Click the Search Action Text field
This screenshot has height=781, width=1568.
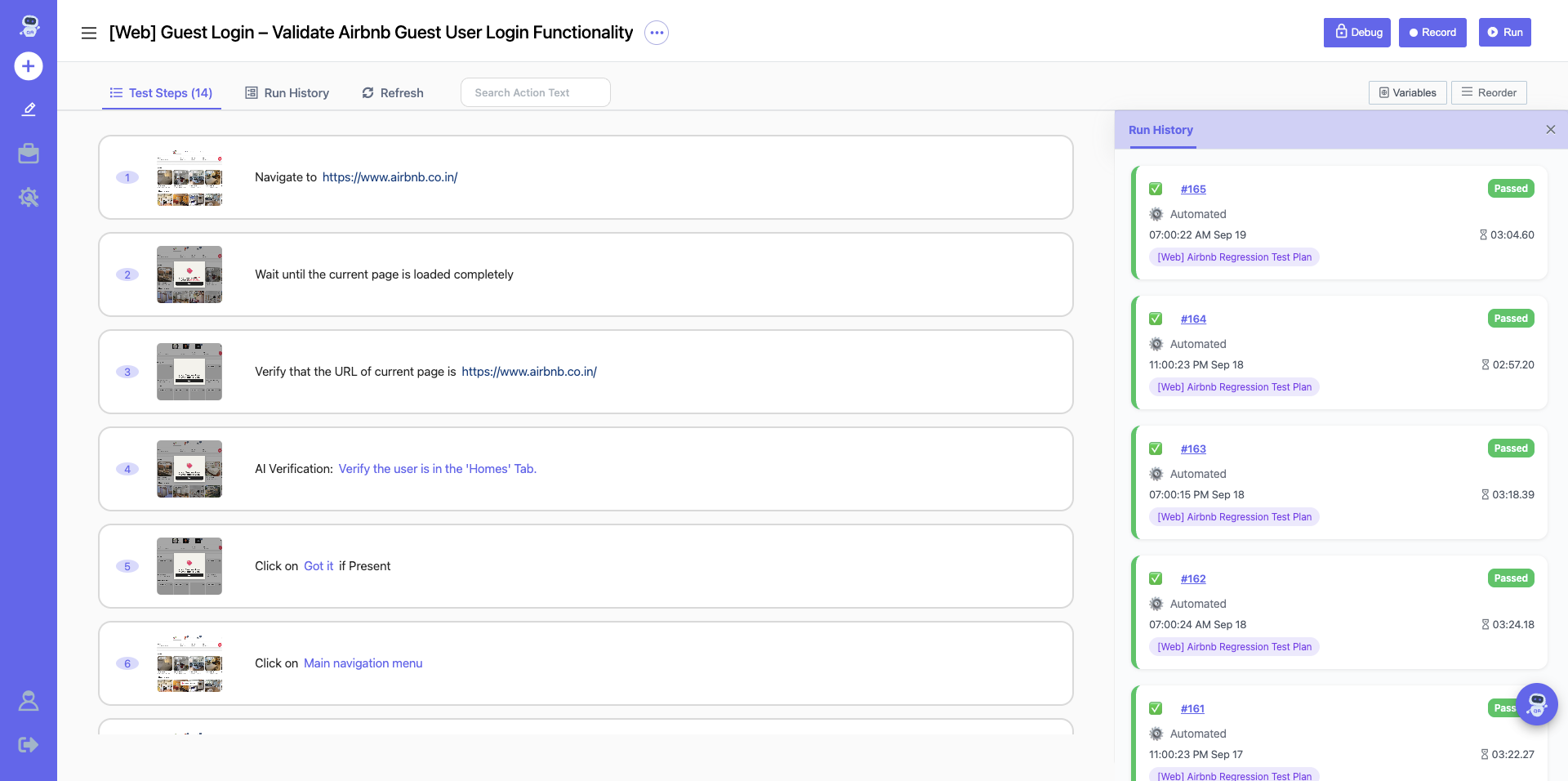535,92
